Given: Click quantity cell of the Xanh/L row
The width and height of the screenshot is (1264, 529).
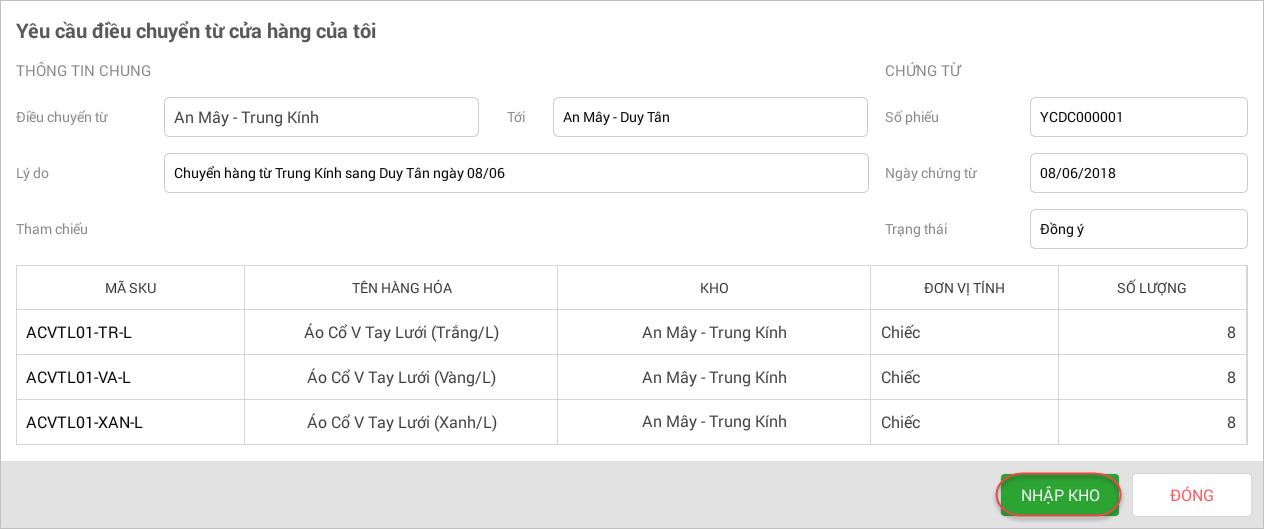Looking at the screenshot, I should 1152,422.
